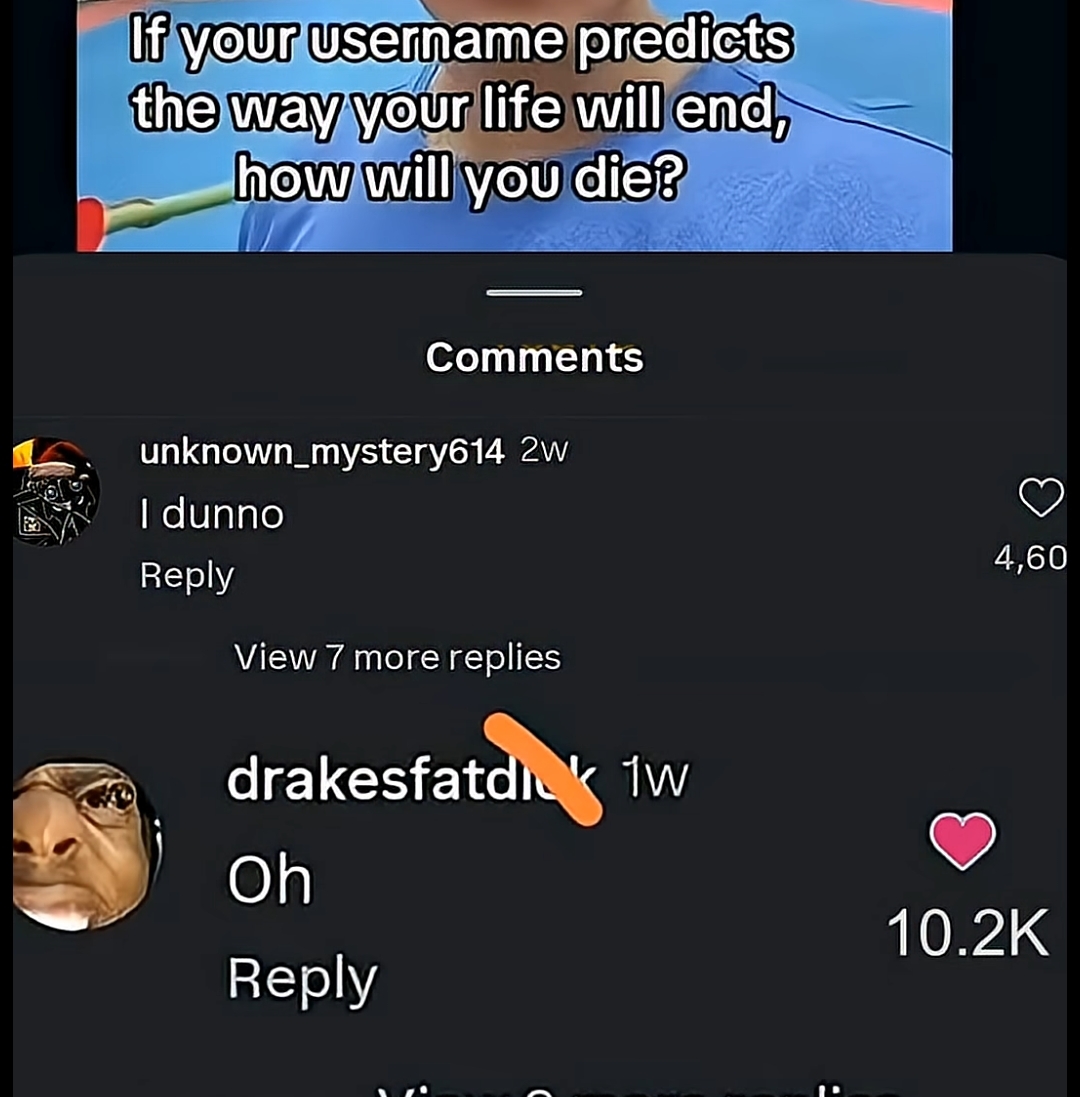
Task: Tap the "I dunno" comment text
Action: tap(211, 514)
